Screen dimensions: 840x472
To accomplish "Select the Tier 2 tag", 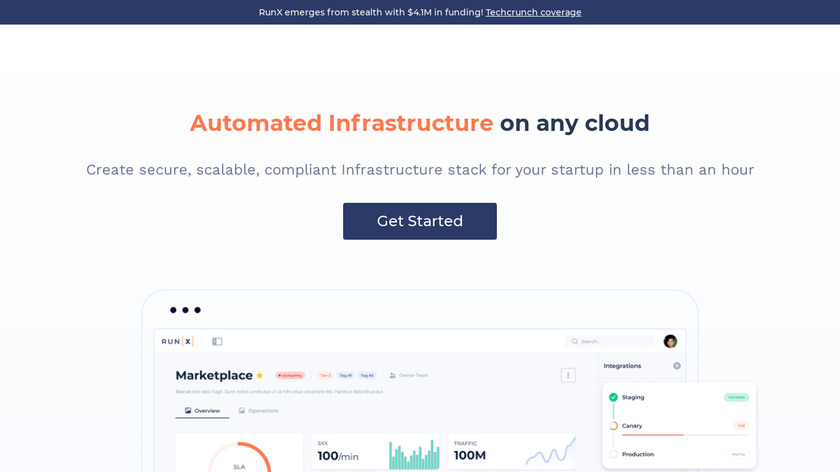I will pyautogui.click(x=325, y=376).
